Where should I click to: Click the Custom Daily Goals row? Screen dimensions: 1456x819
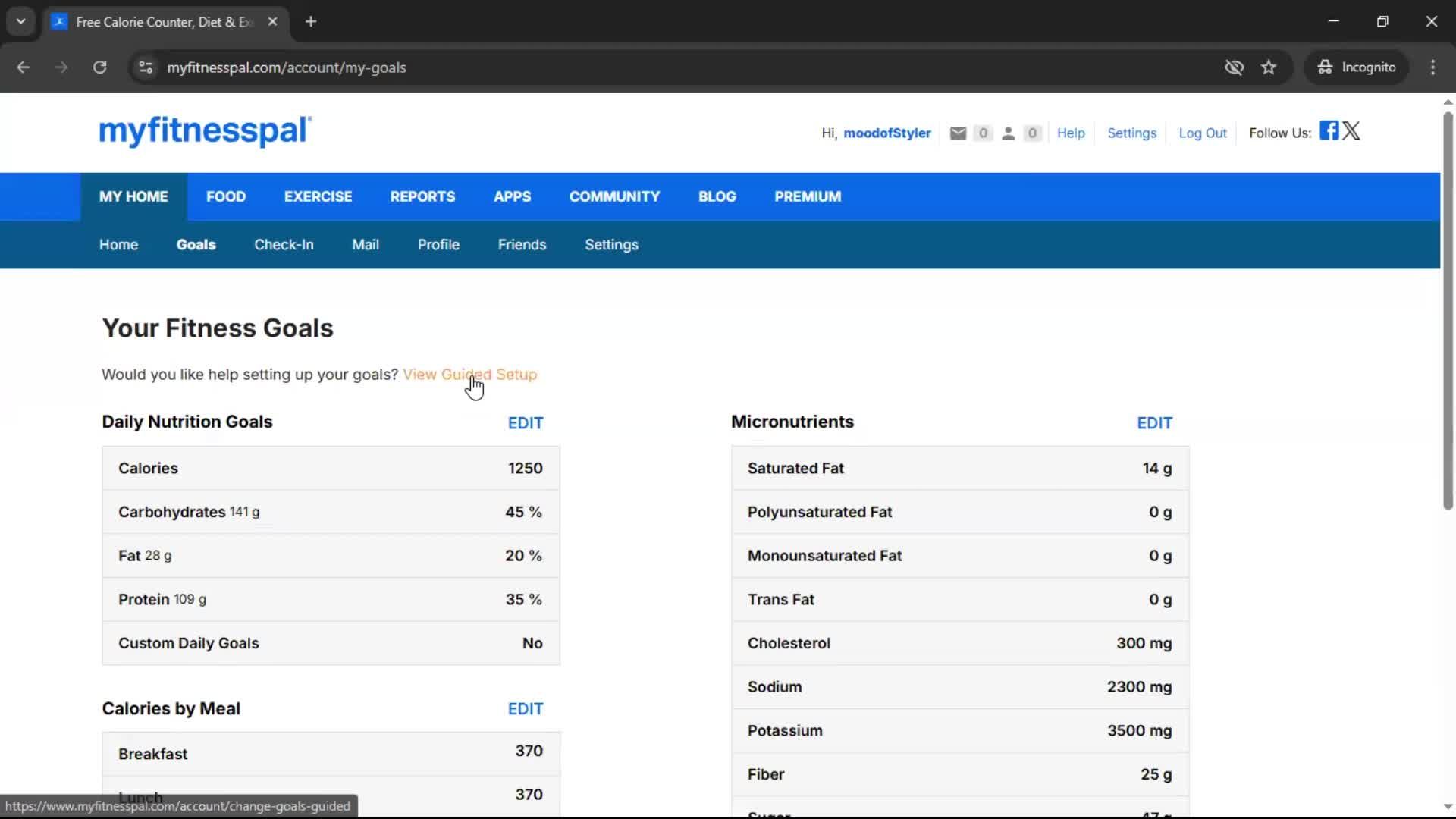point(331,644)
